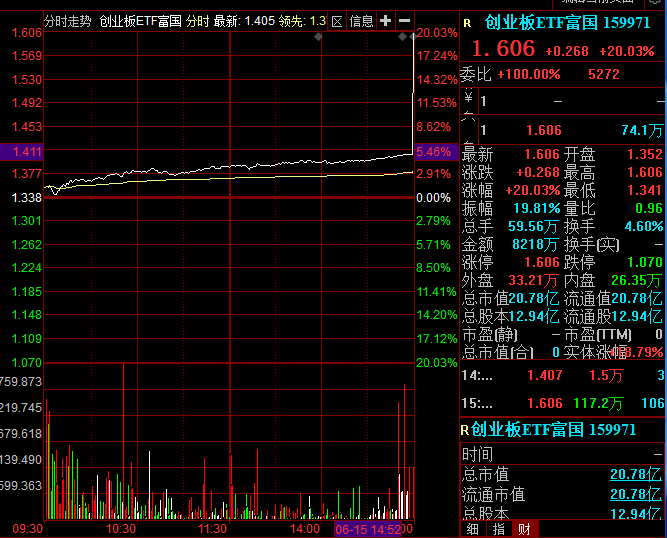This screenshot has height=538, width=667.
Task: Click the 金额 value 8218万
Action: [535, 244]
